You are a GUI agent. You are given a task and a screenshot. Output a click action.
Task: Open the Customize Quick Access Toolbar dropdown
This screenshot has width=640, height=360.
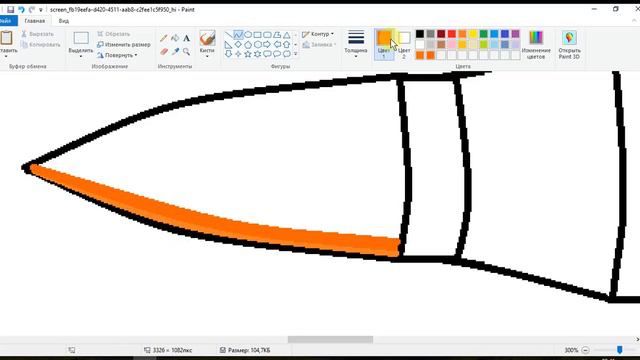pos(40,10)
